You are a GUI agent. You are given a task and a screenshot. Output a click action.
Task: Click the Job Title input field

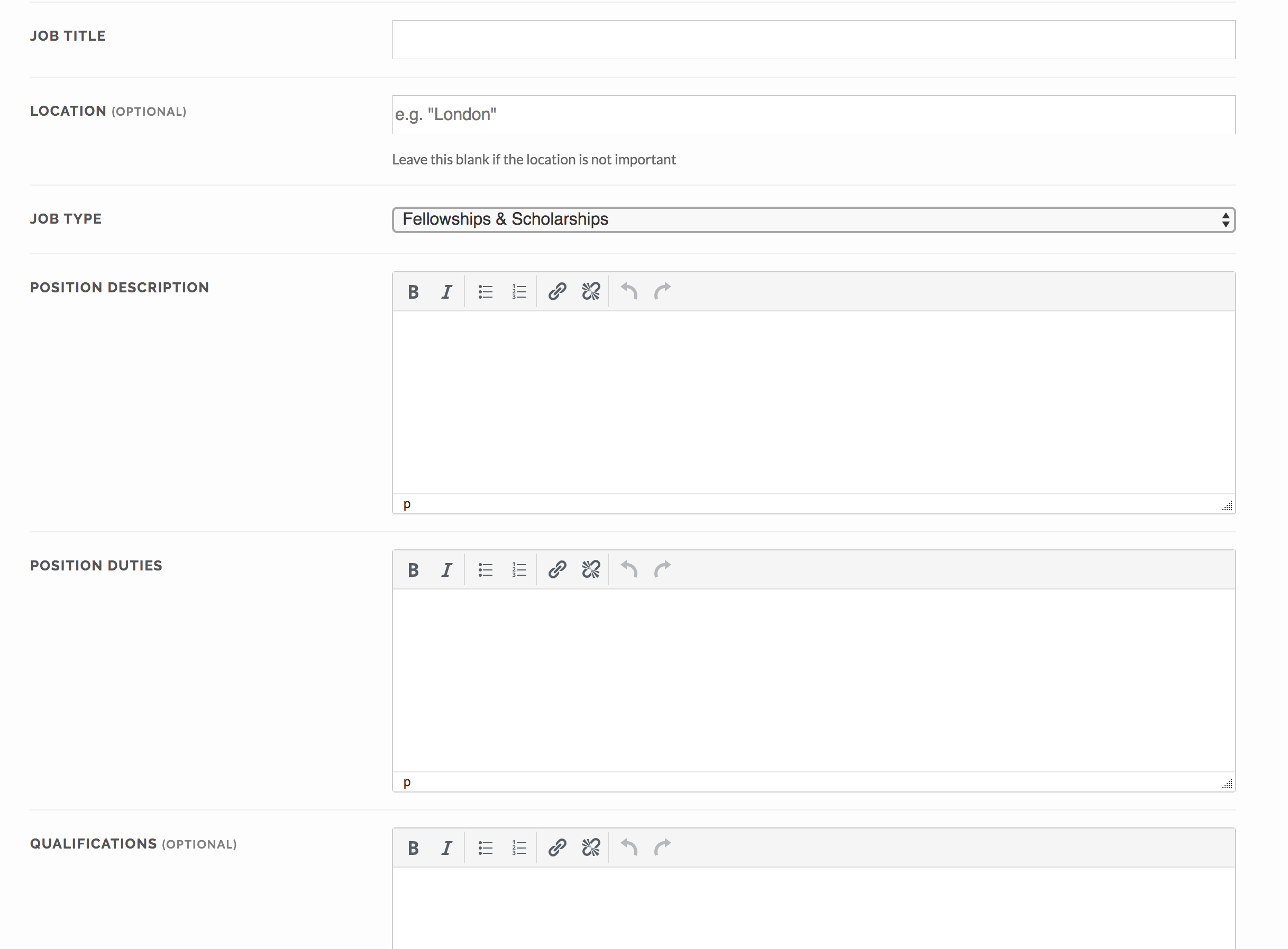click(x=813, y=40)
